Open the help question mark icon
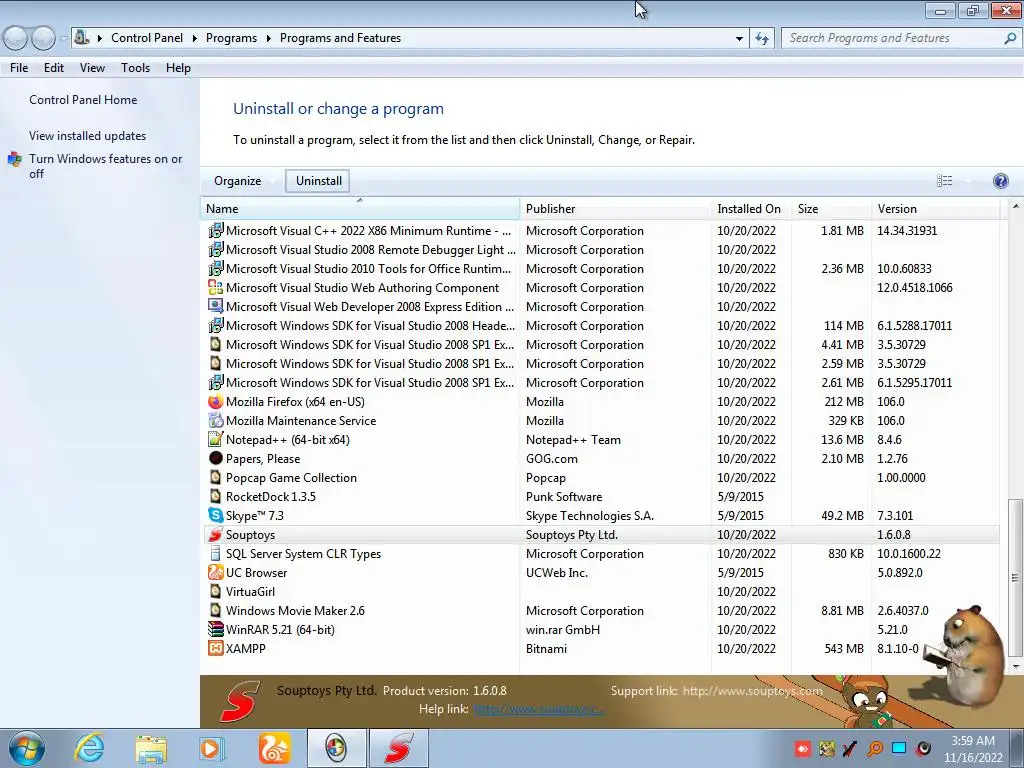1024x768 pixels. point(1000,181)
